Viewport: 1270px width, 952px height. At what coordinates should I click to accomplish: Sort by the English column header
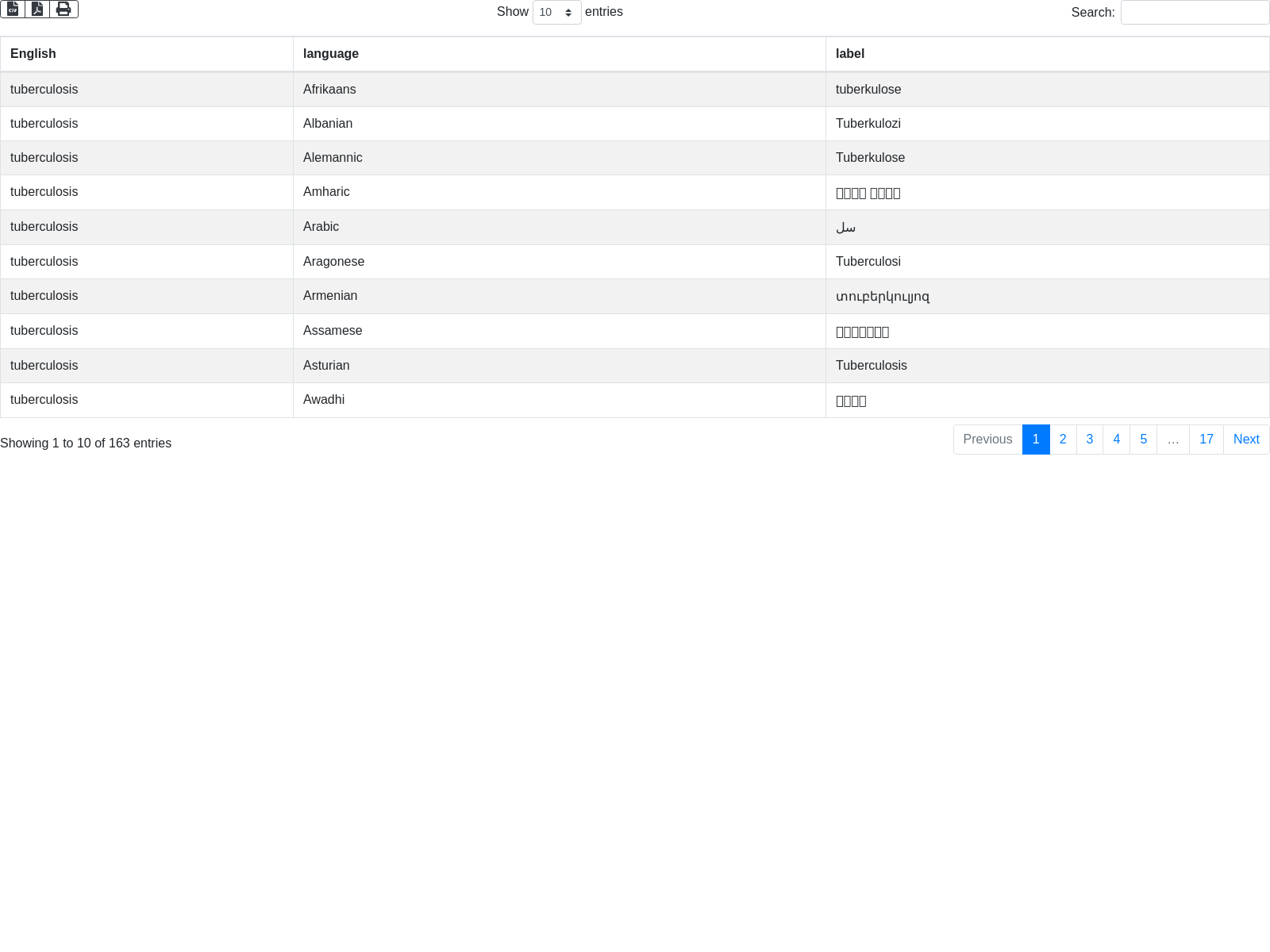click(x=33, y=54)
